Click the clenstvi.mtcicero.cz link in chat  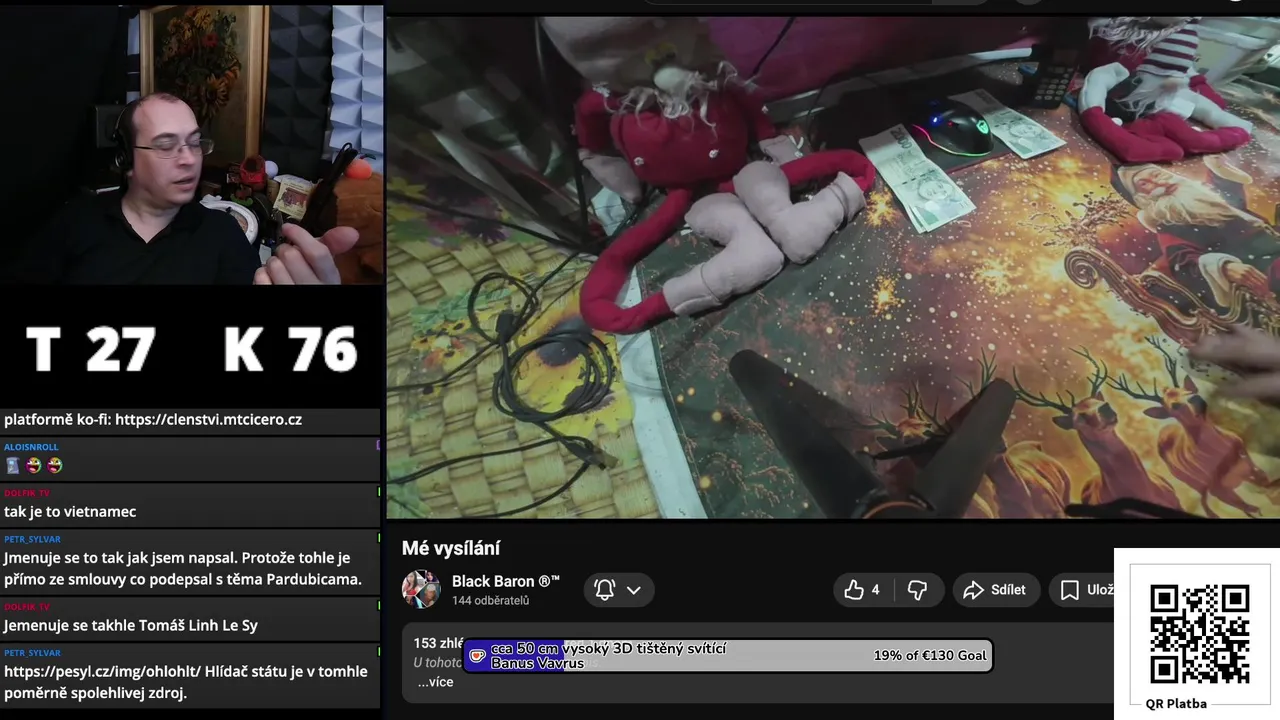pyautogui.click(x=208, y=420)
